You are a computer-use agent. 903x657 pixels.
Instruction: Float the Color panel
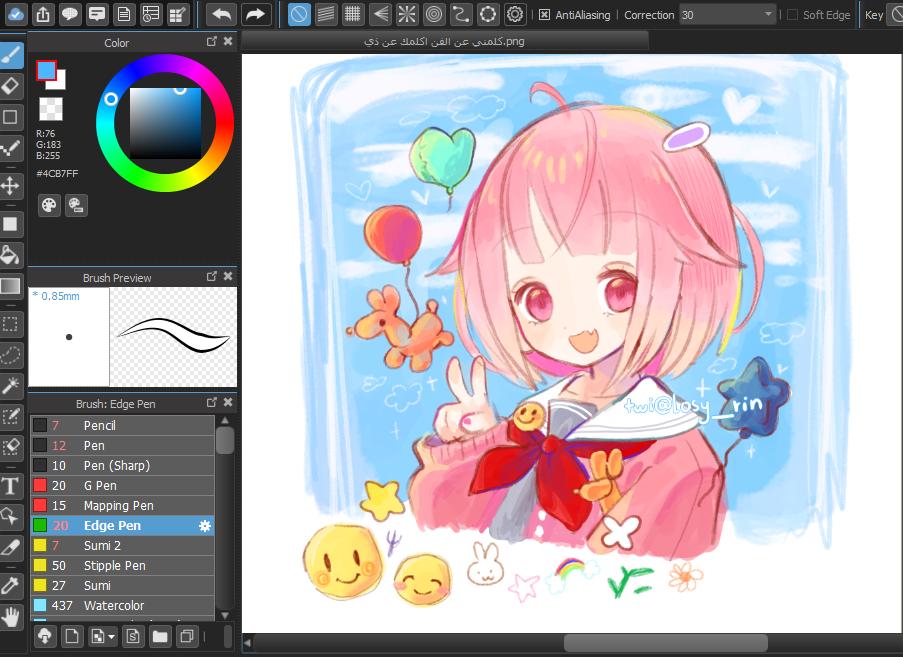(x=212, y=41)
